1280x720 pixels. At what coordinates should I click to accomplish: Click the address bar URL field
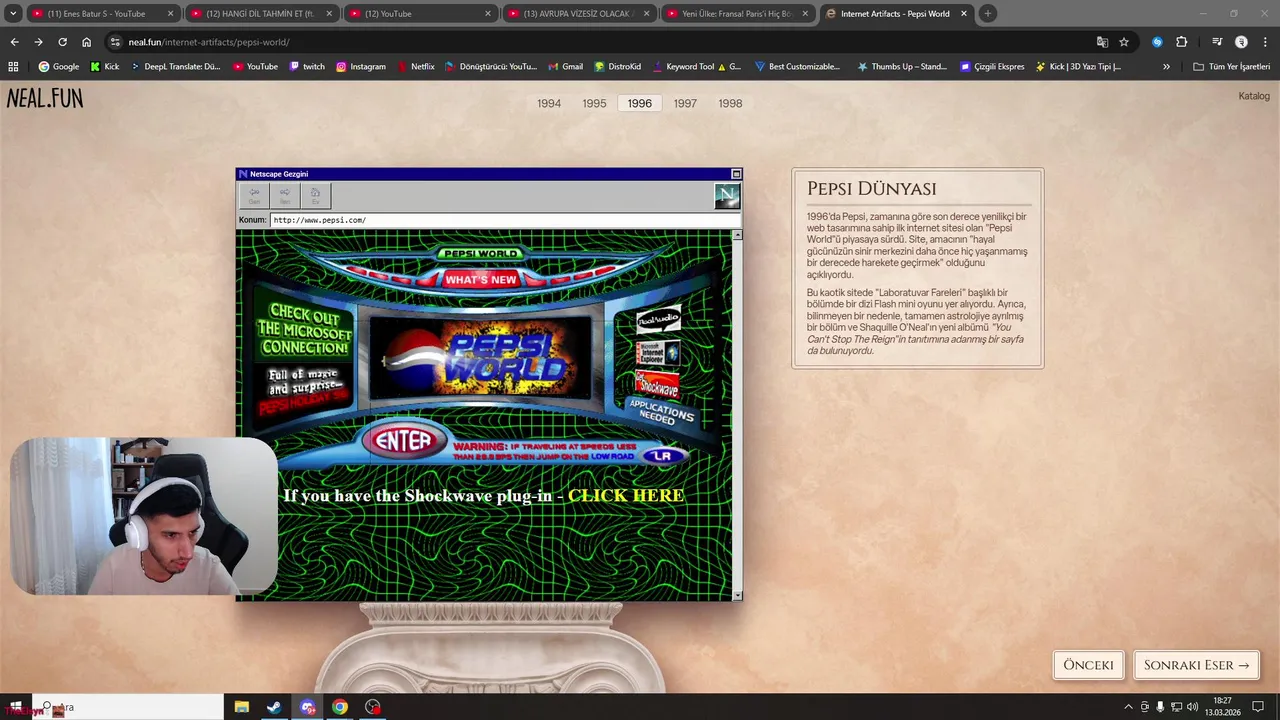pyautogui.click(x=600, y=42)
